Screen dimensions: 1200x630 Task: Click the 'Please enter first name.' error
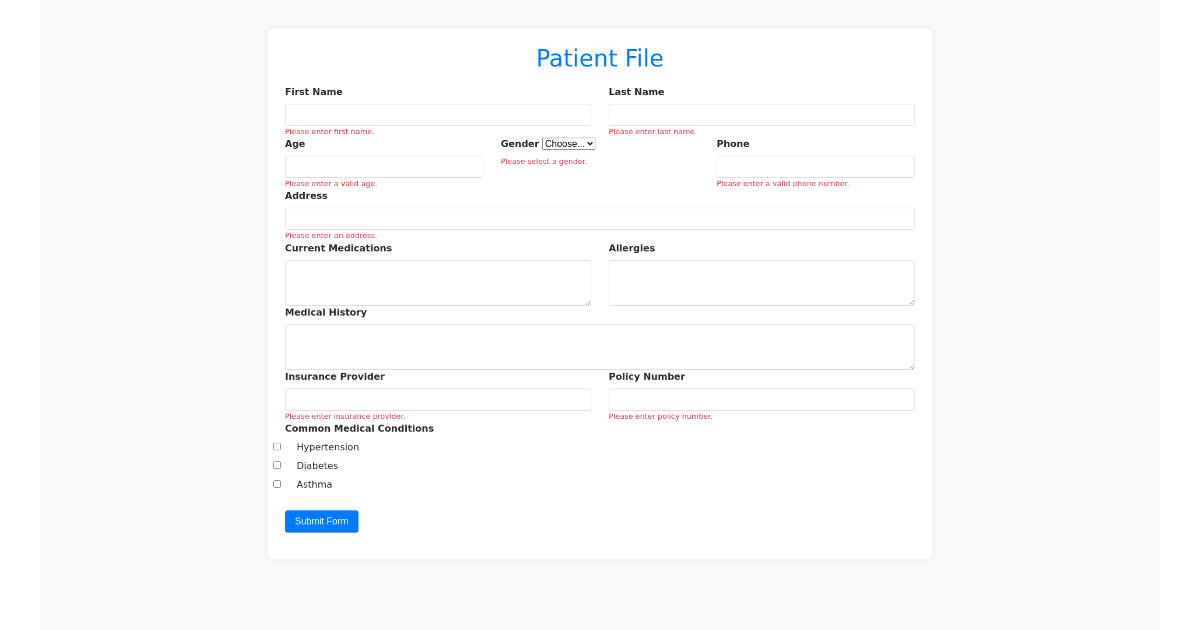(330, 132)
